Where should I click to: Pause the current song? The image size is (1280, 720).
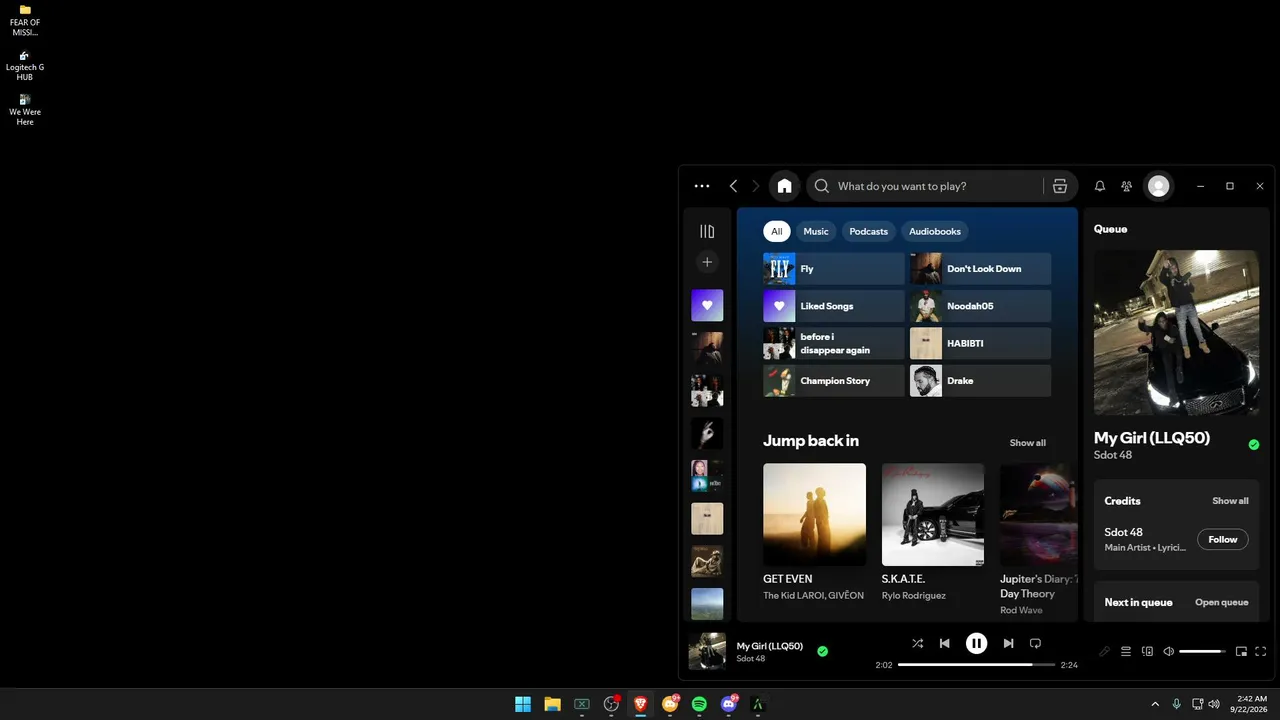click(x=977, y=644)
